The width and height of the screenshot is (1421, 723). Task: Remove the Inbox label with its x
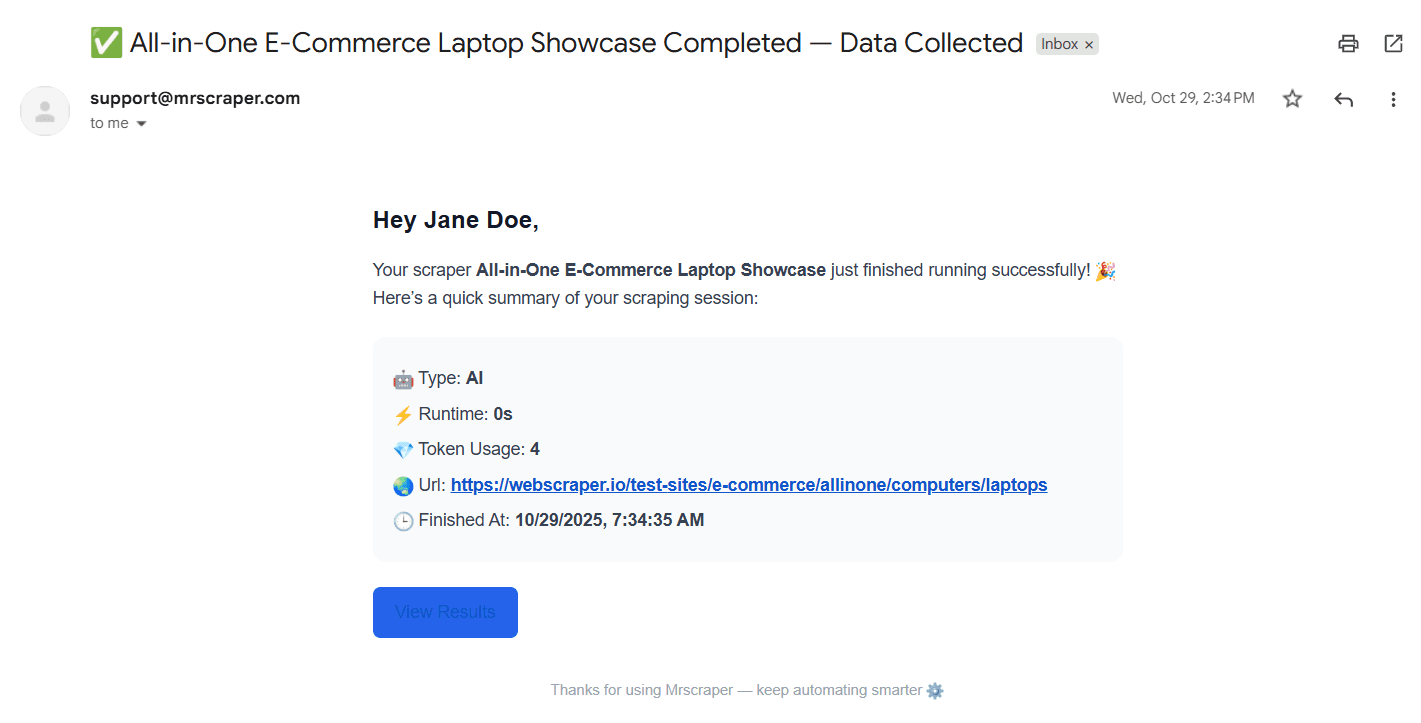(1089, 45)
